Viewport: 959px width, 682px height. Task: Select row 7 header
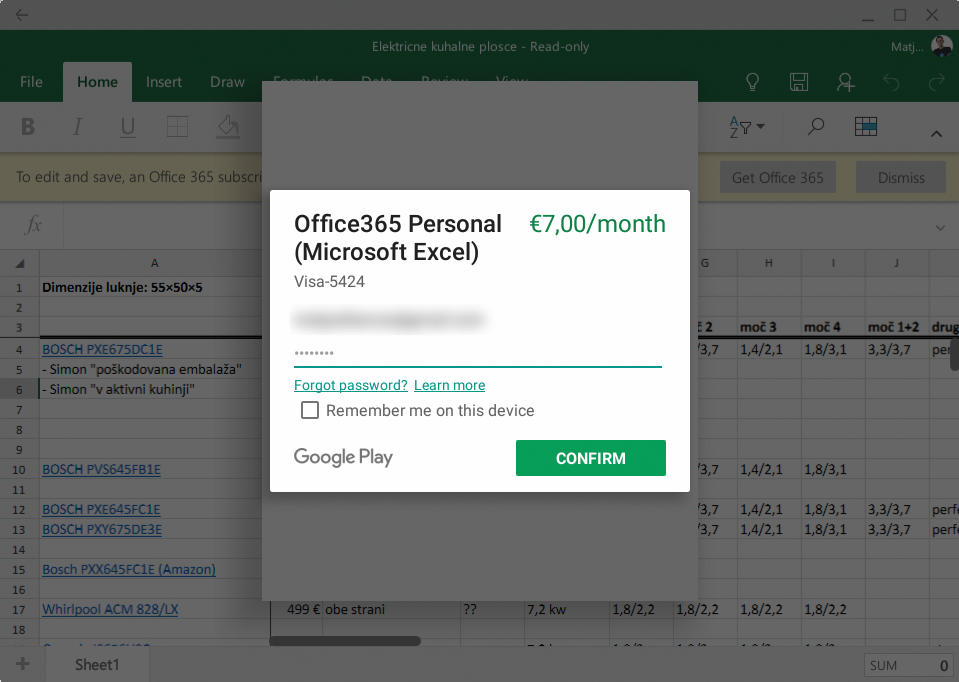[19, 410]
